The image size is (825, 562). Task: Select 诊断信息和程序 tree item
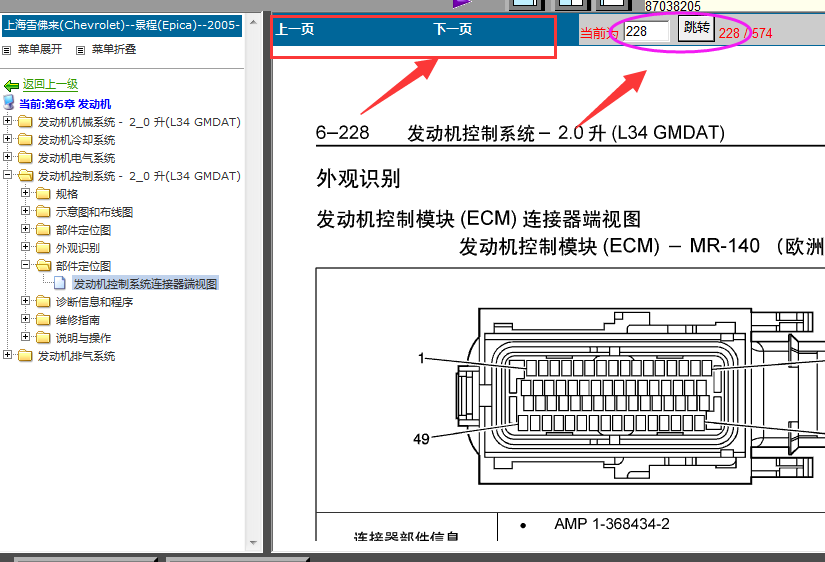click(x=94, y=302)
